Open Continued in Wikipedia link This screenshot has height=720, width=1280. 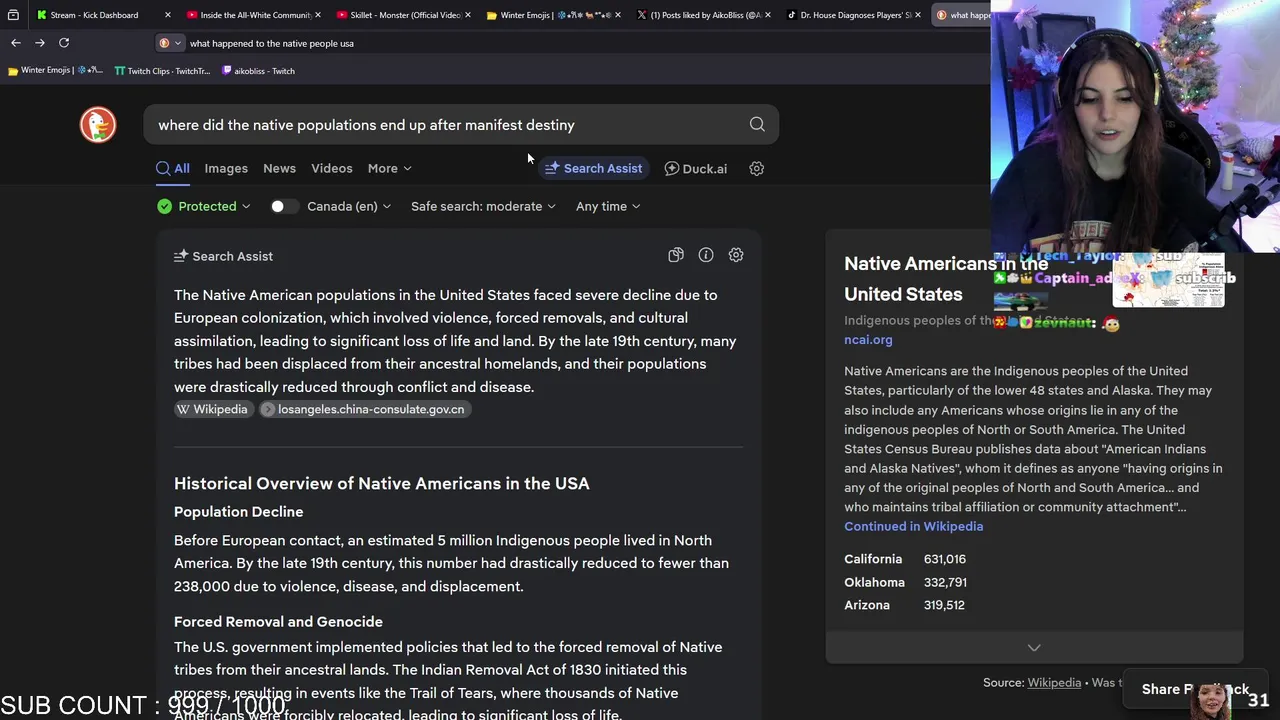(913, 527)
